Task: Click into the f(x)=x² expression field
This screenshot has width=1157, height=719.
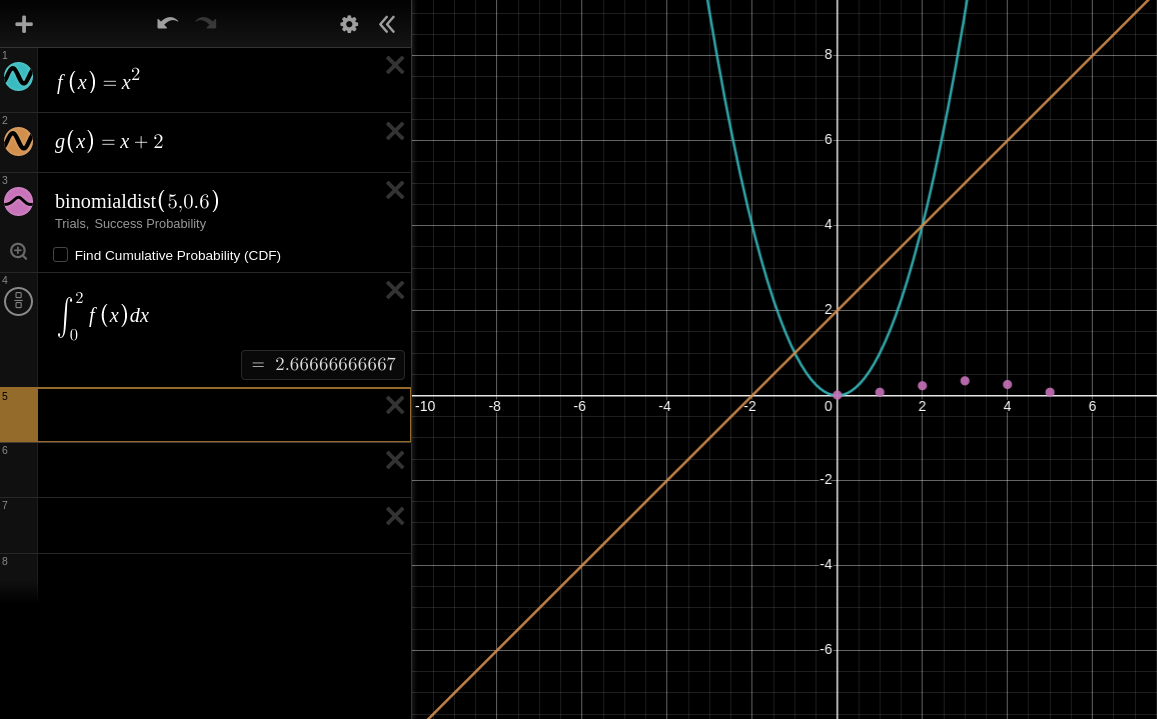Action: coord(200,82)
